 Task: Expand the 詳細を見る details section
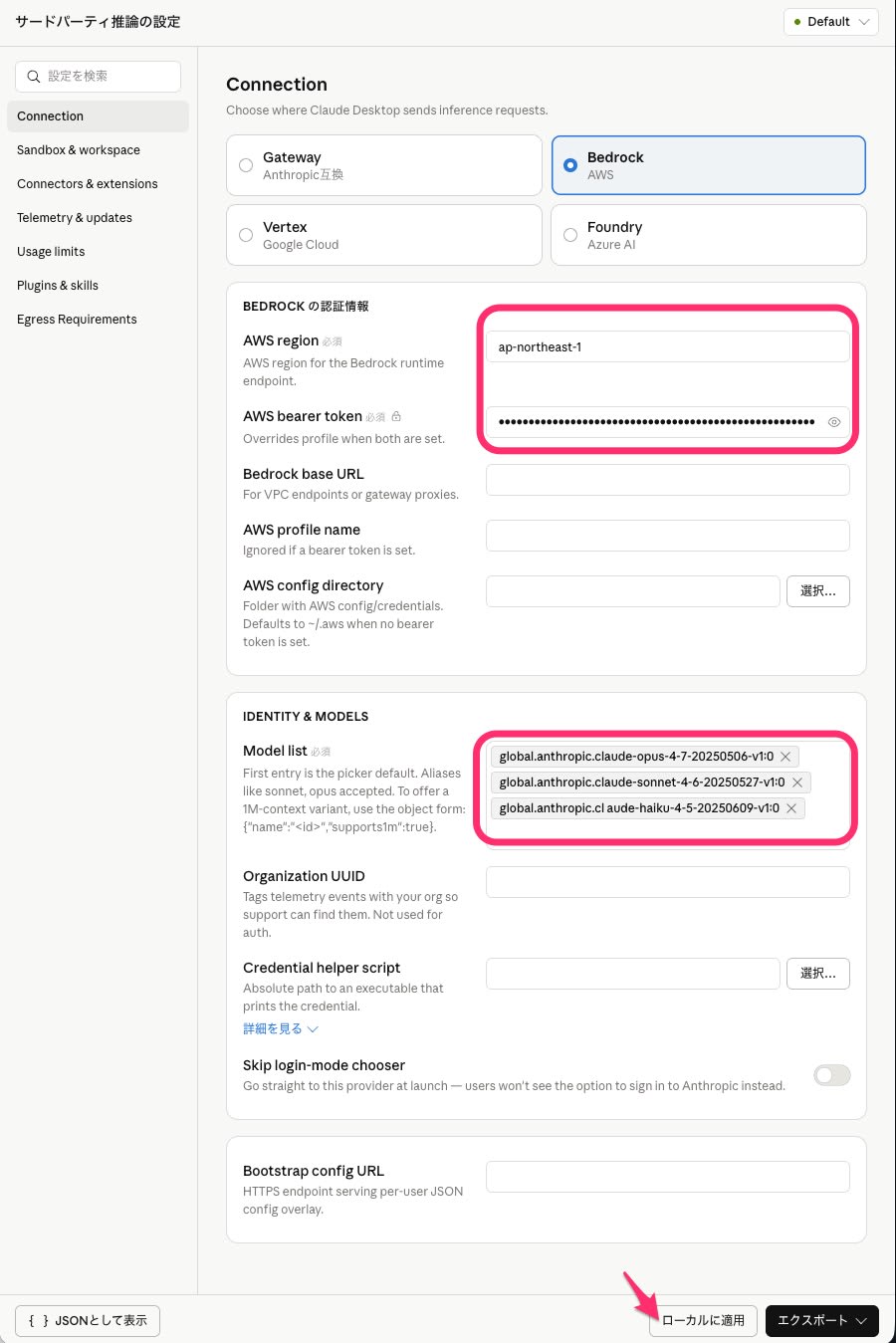[x=280, y=1028]
